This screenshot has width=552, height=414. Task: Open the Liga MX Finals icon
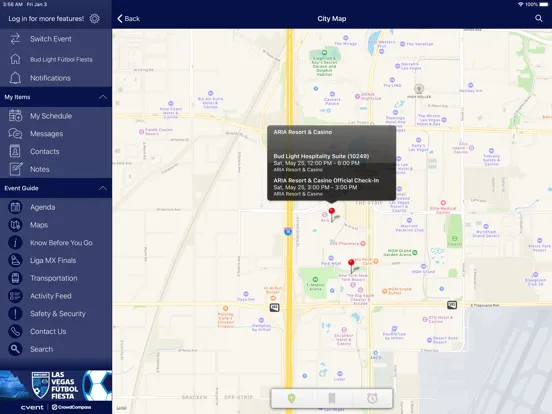pos(15,260)
